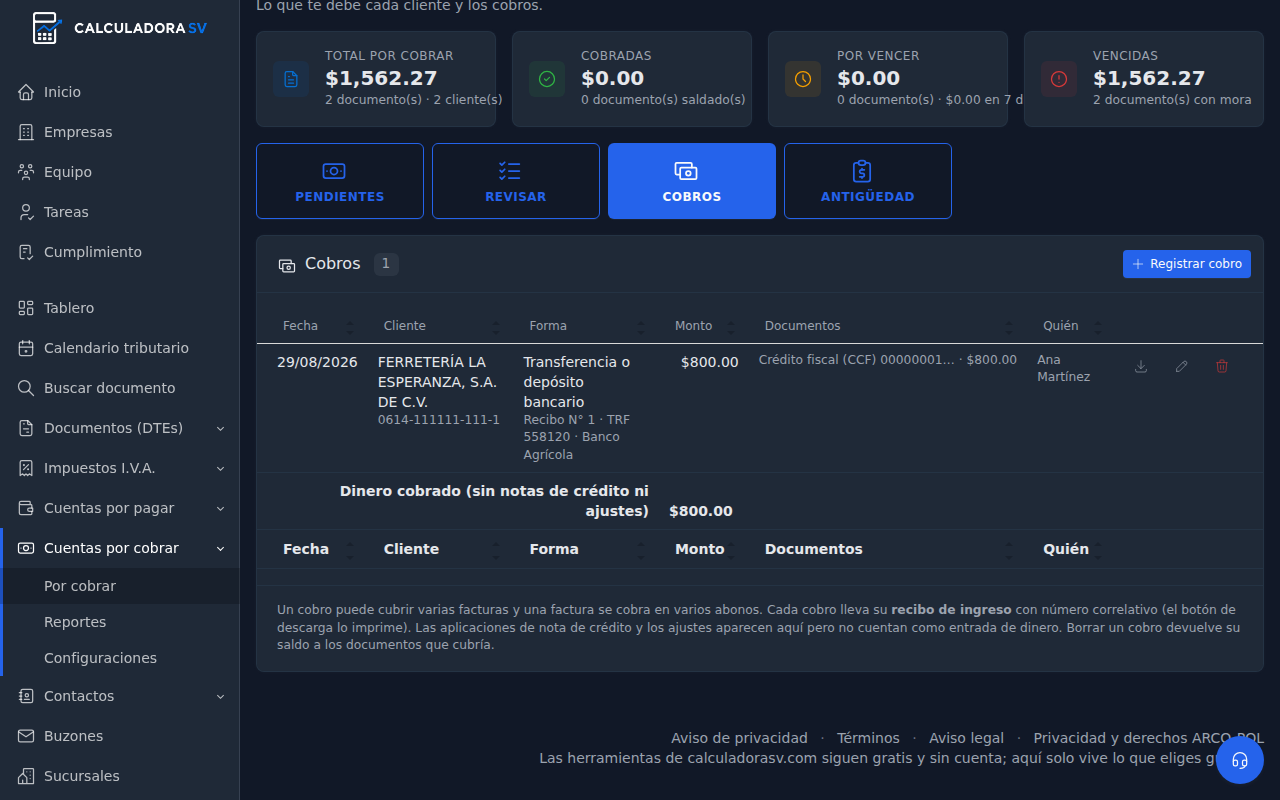Open Buscar documento magnifier icon

(x=26, y=388)
